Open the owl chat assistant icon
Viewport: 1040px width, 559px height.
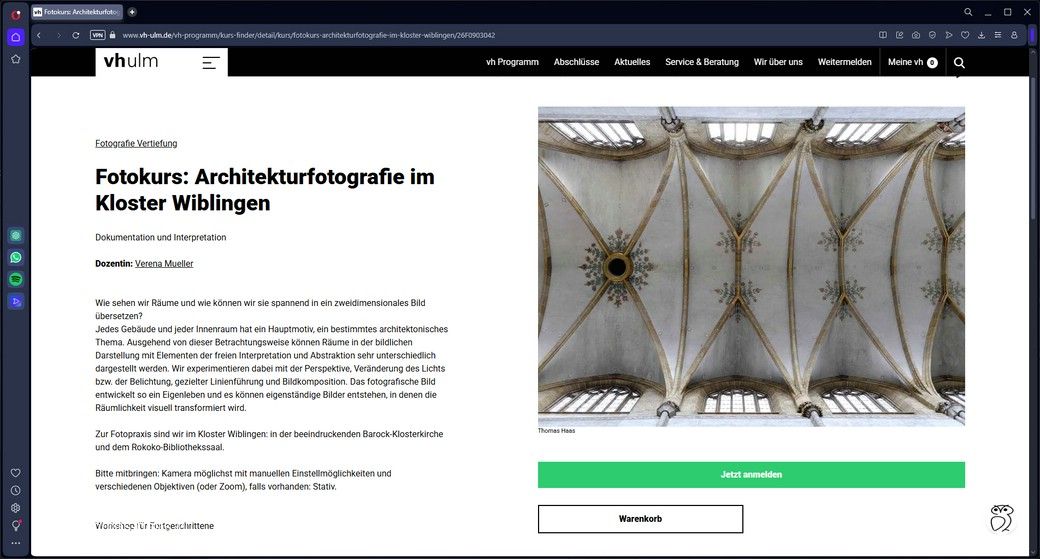click(x=1002, y=518)
